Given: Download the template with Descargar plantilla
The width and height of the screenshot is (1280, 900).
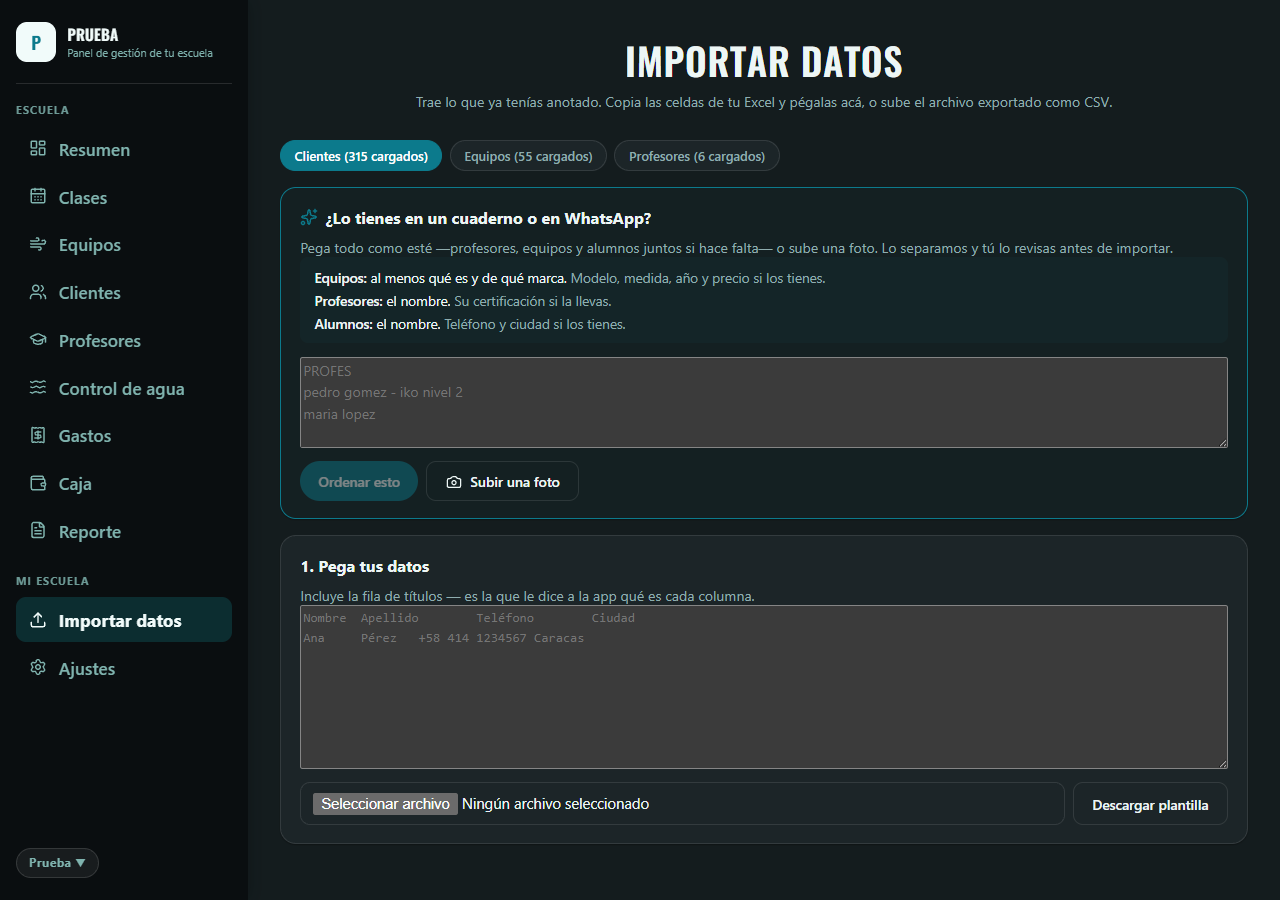Looking at the screenshot, I should click(x=1150, y=804).
